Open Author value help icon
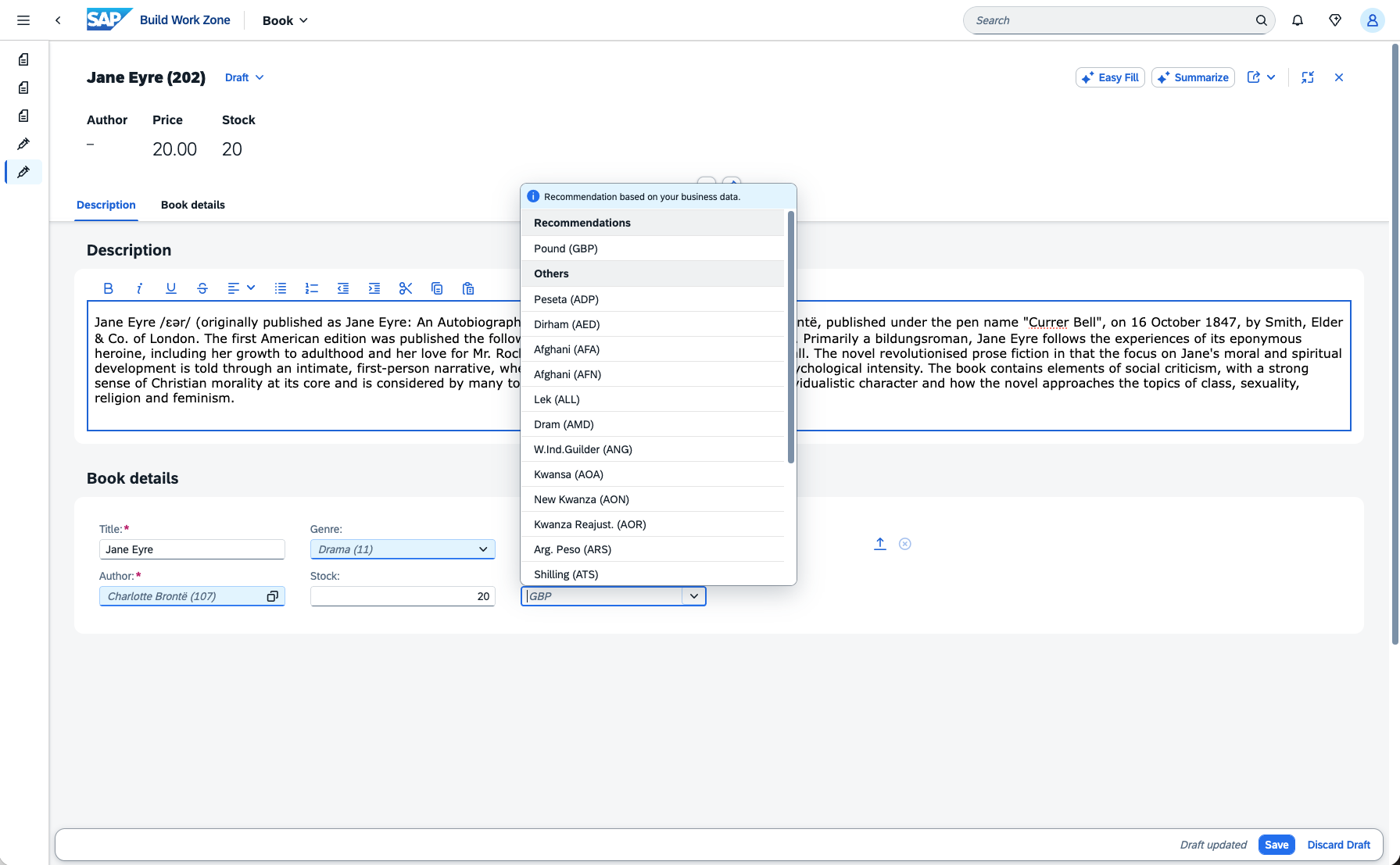Viewport: 1400px width, 865px height. click(x=273, y=596)
